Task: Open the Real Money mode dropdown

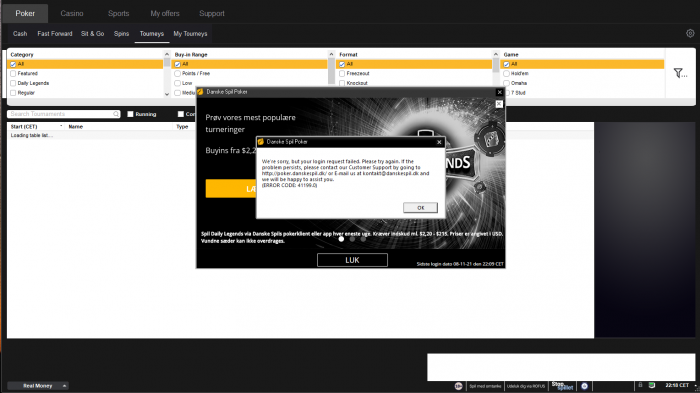Action: point(38,386)
